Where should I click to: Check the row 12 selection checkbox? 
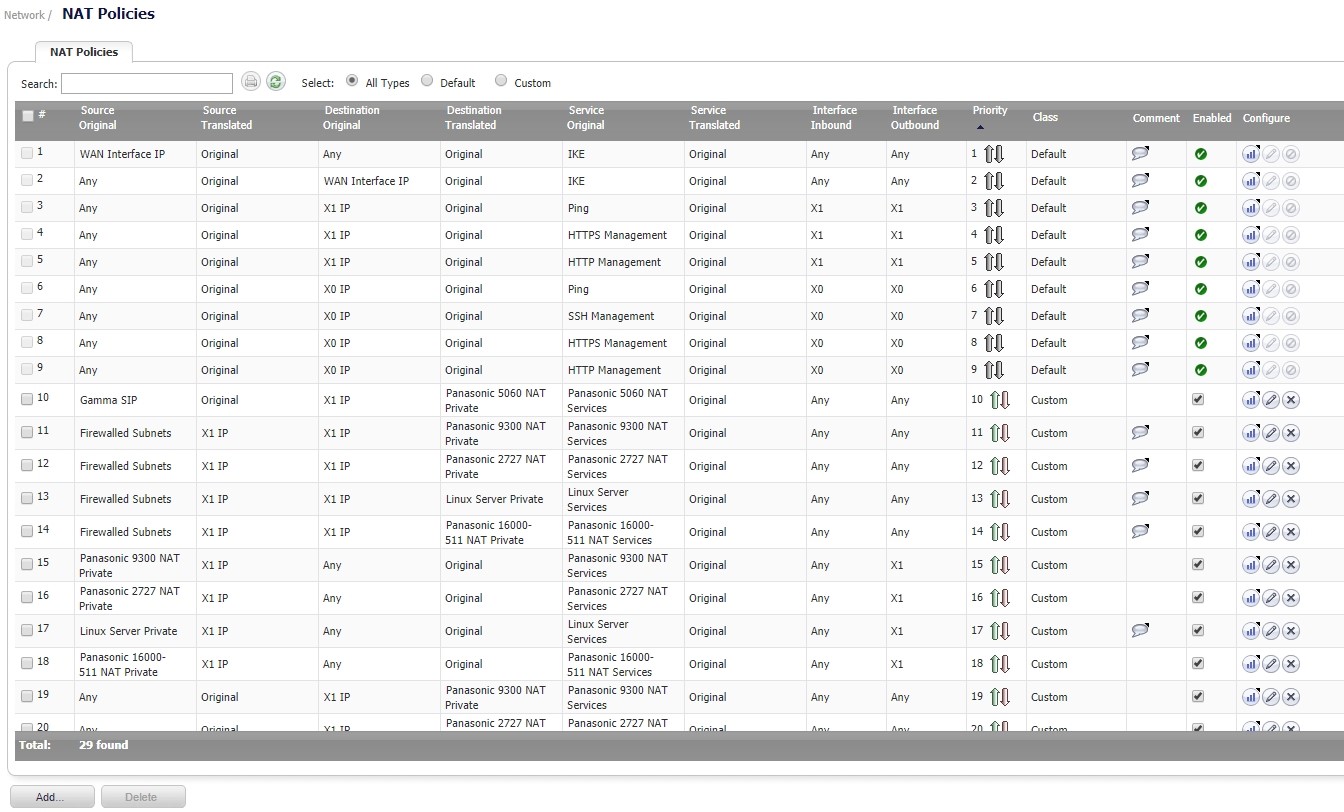27,465
